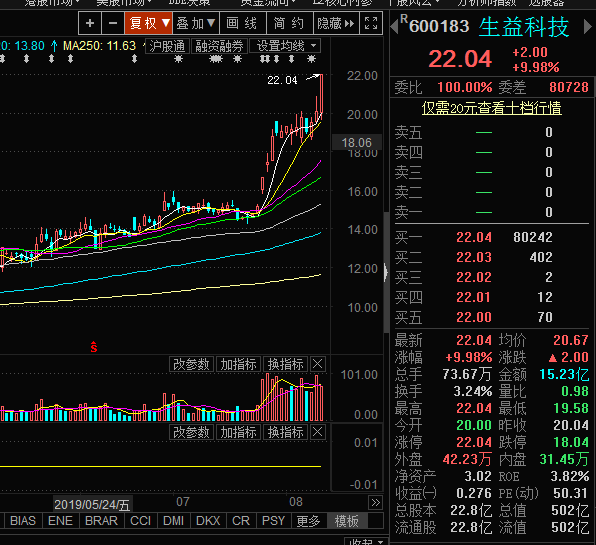Viewport: 596px width, 545px height.
Task: Click the 融资融券 tag
Action: pyautogui.click(x=219, y=46)
